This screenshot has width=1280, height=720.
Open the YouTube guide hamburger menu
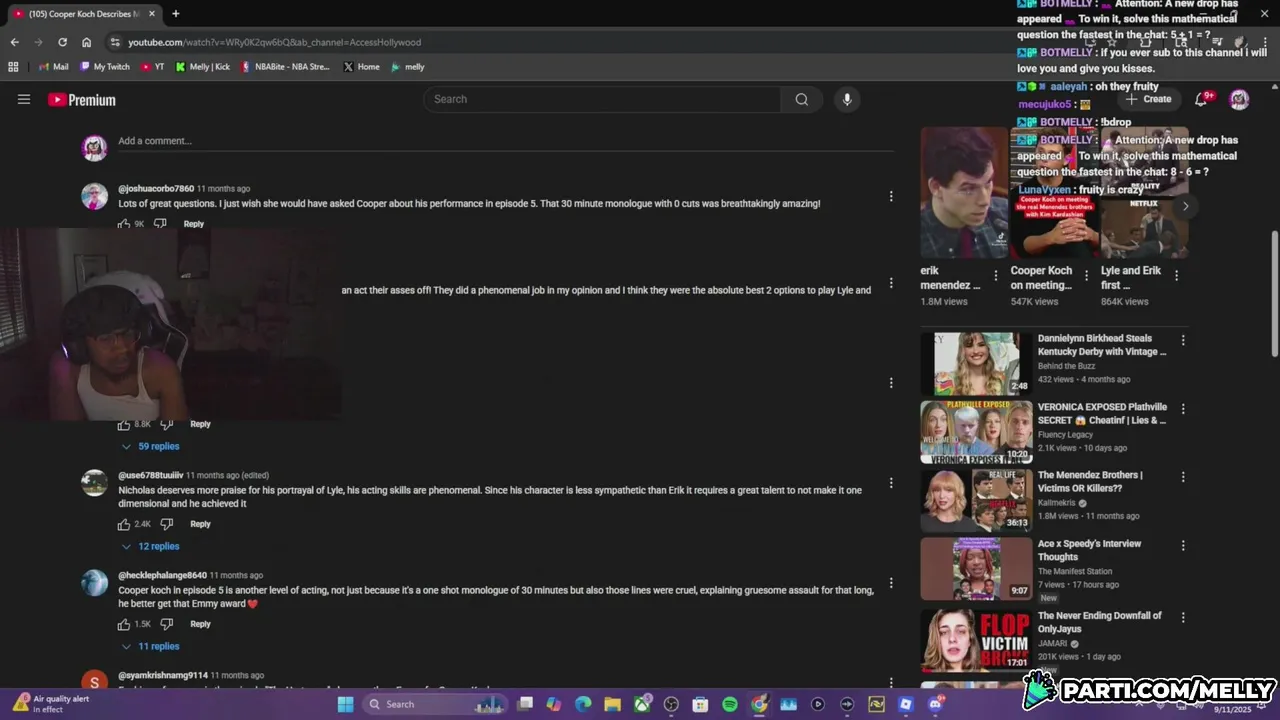click(24, 99)
